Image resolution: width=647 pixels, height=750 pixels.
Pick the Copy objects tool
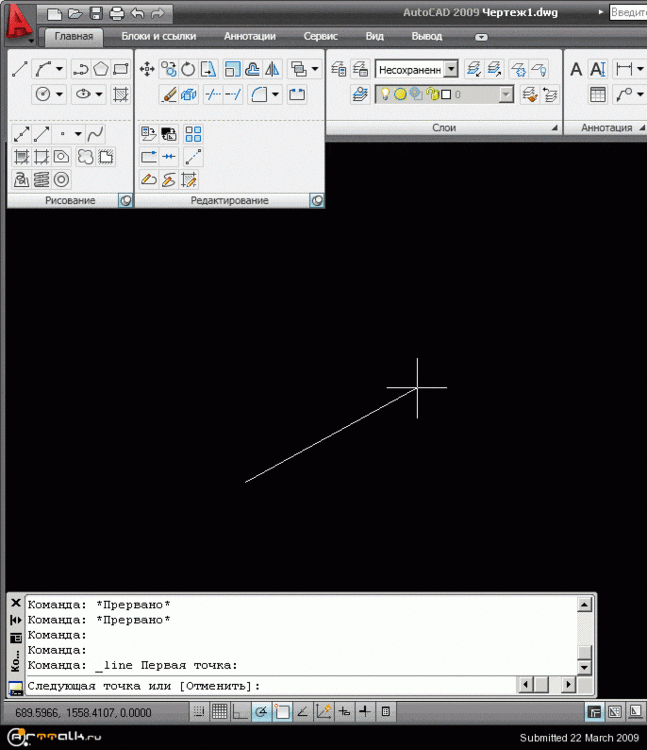168,69
